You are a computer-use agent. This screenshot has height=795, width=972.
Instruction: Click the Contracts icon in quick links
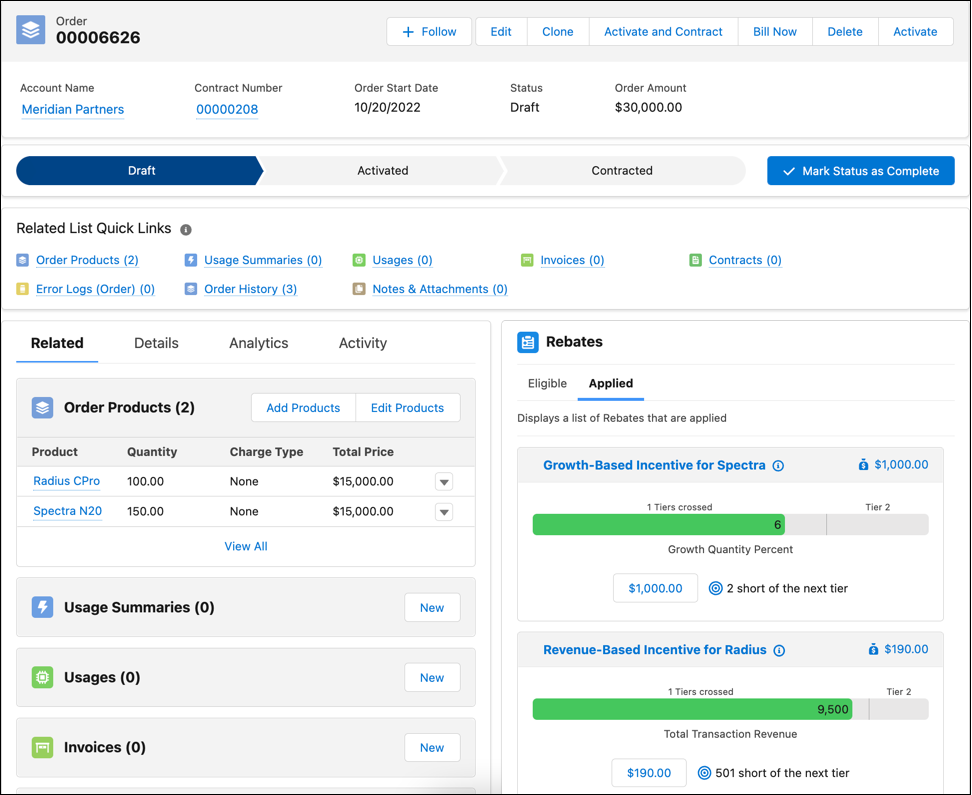click(x=695, y=260)
